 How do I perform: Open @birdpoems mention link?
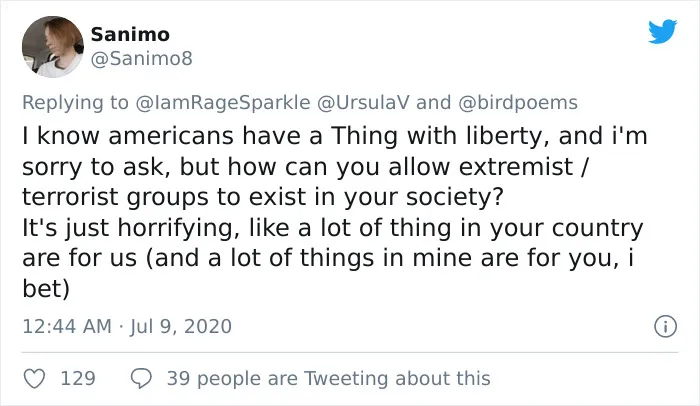coord(518,103)
